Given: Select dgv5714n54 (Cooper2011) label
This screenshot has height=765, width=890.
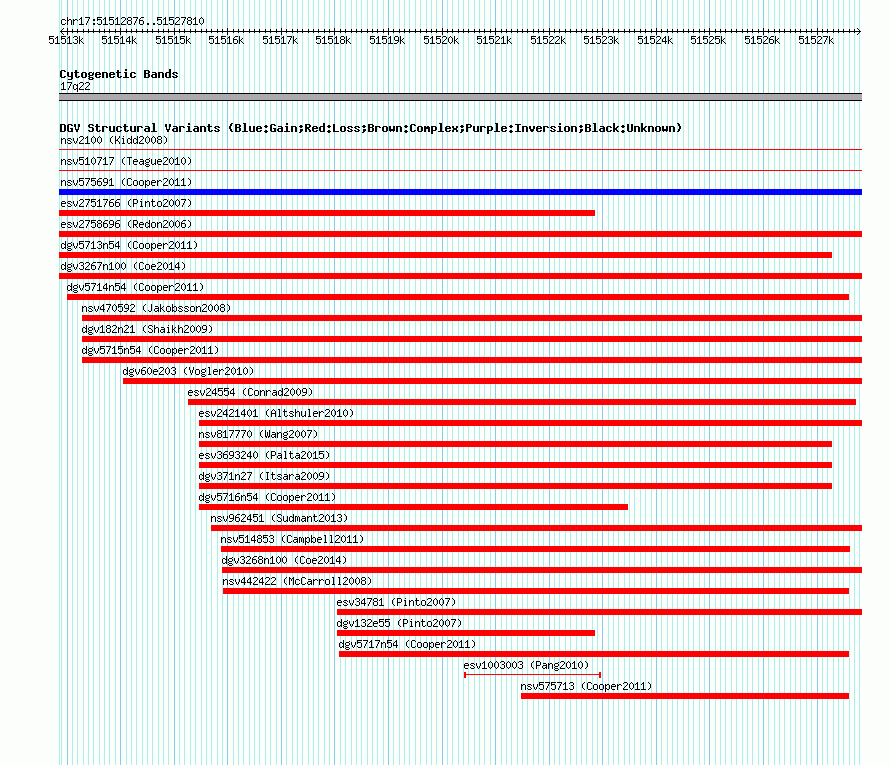Looking at the screenshot, I should (135, 287).
